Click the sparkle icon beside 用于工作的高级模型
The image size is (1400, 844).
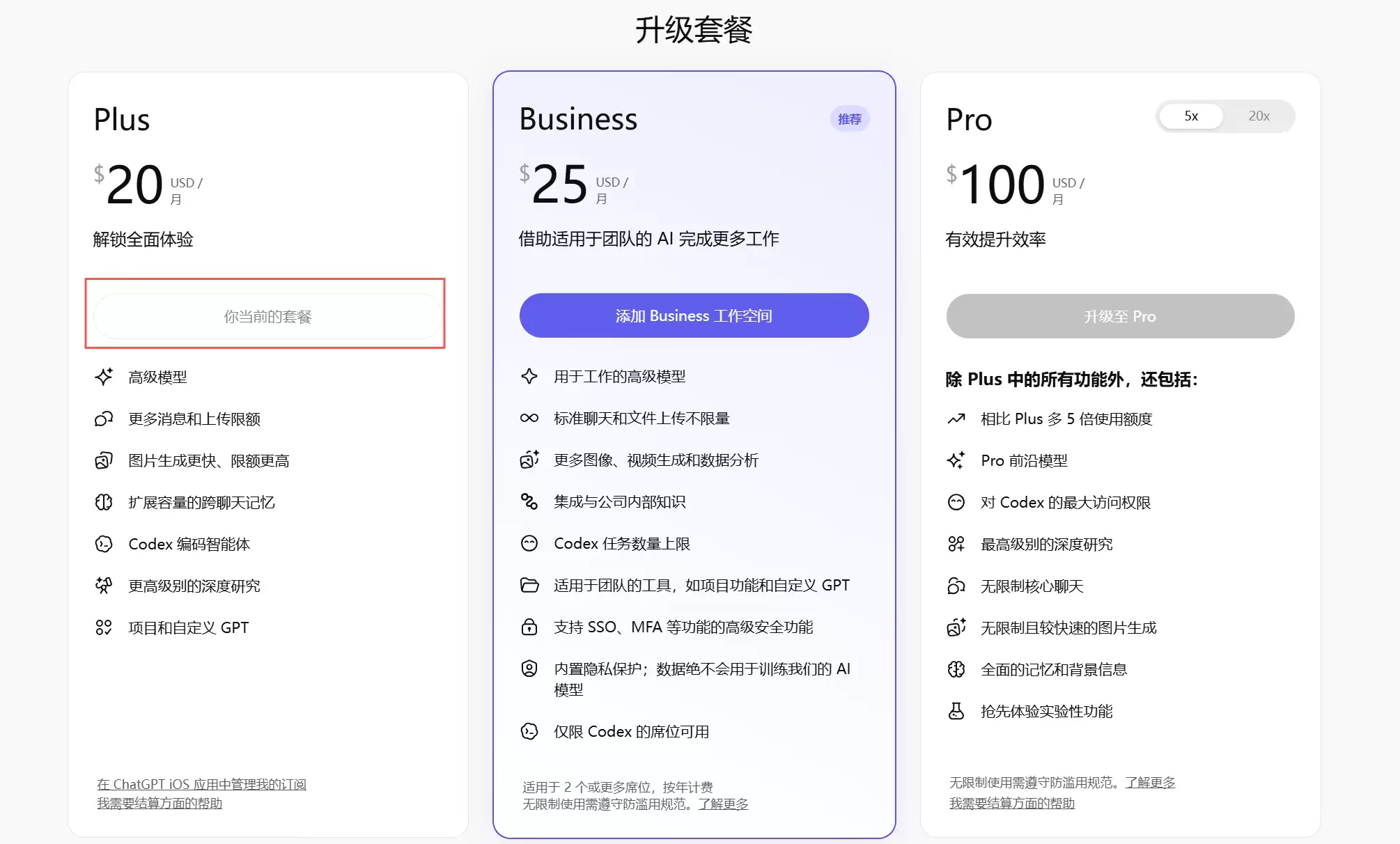[529, 376]
